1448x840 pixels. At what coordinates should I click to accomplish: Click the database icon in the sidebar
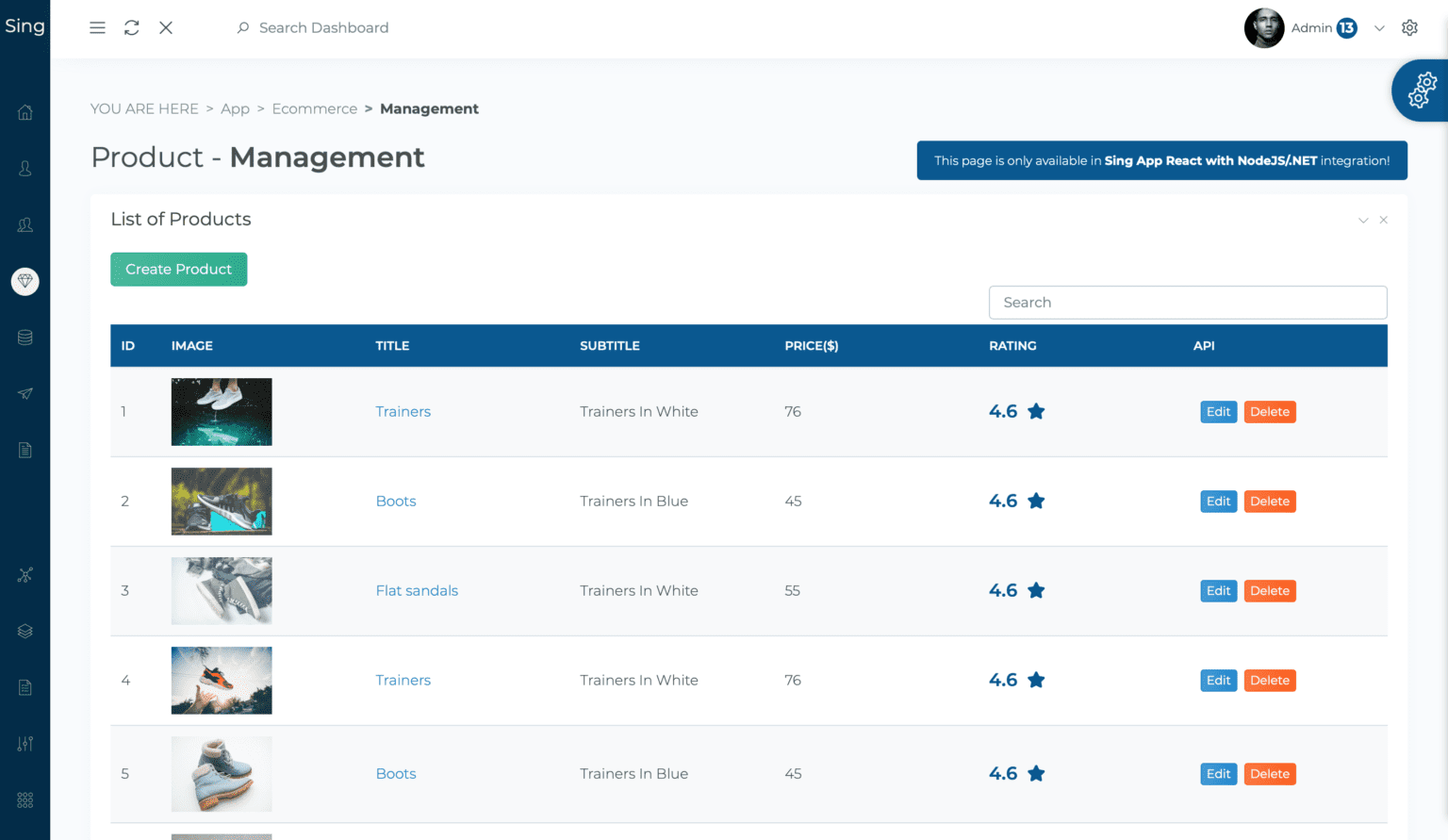pos(25,337)
